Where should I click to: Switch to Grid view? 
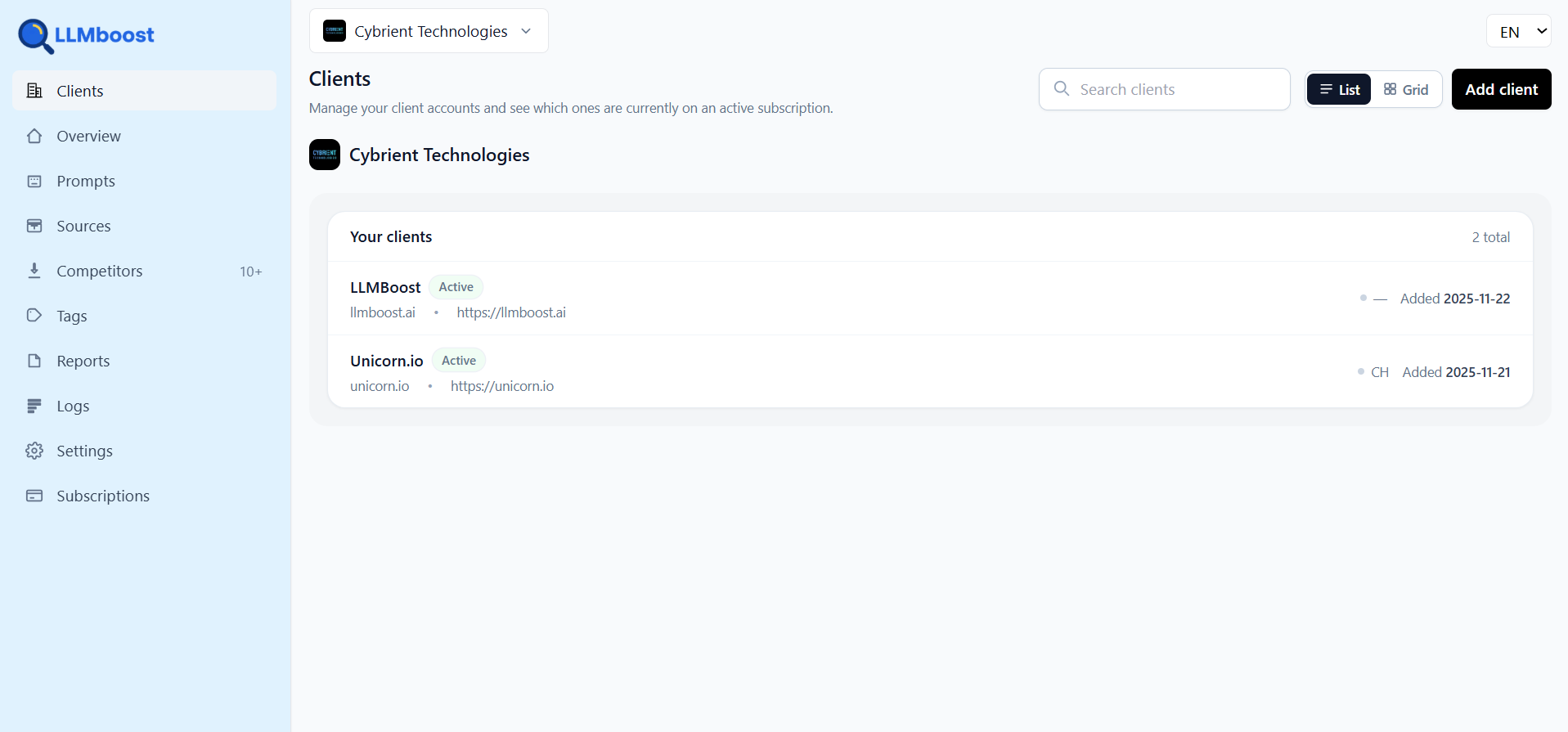(1406, 90)
